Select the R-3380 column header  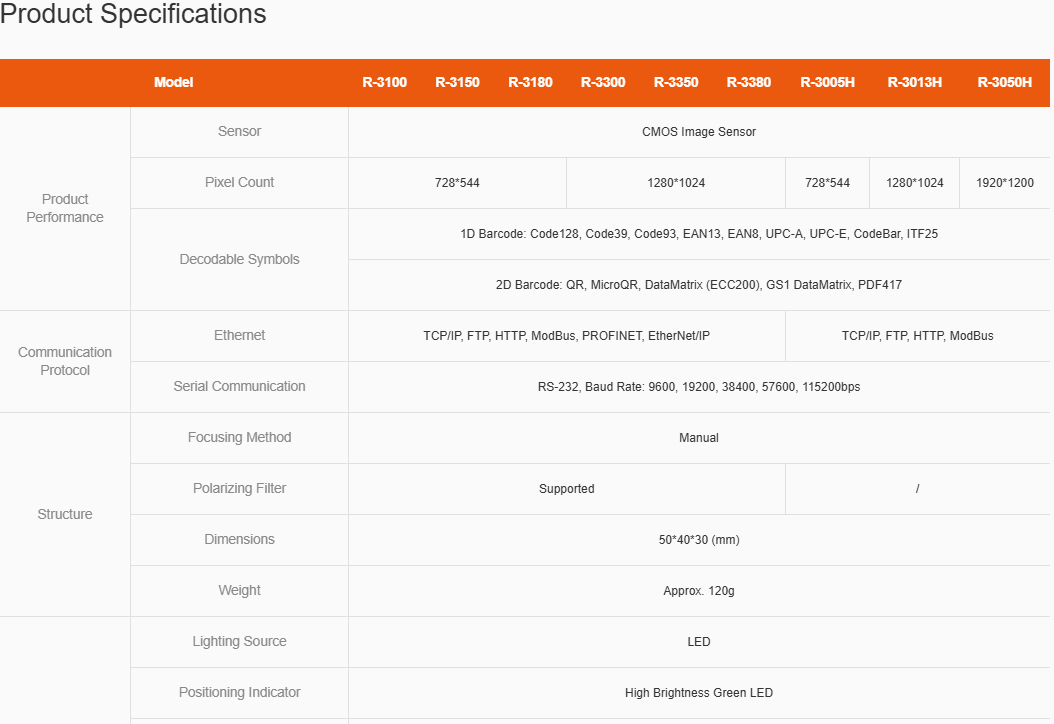[749, 82]
